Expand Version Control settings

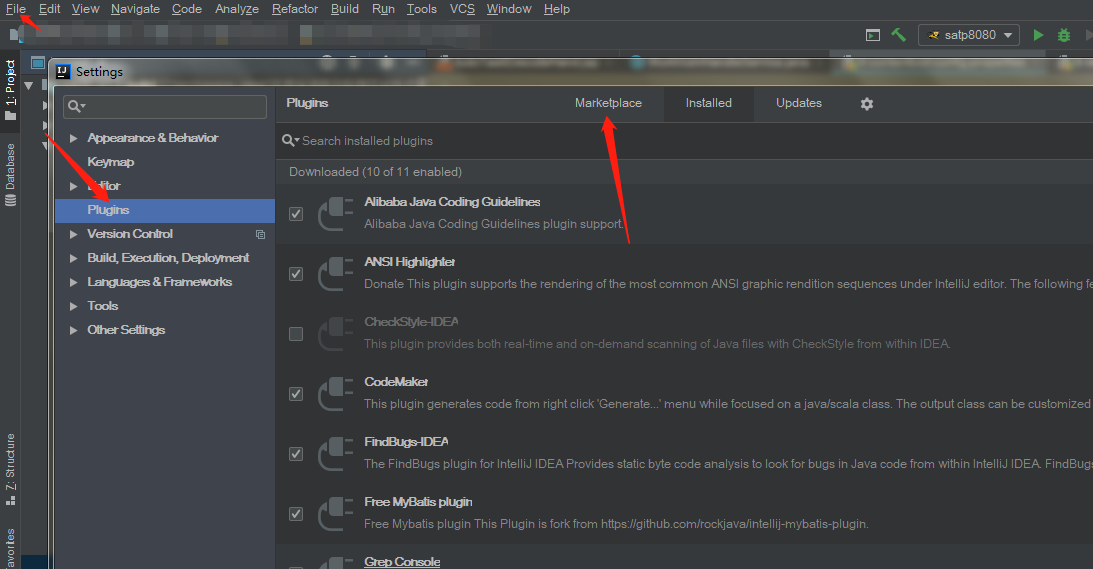pos(73,234)
